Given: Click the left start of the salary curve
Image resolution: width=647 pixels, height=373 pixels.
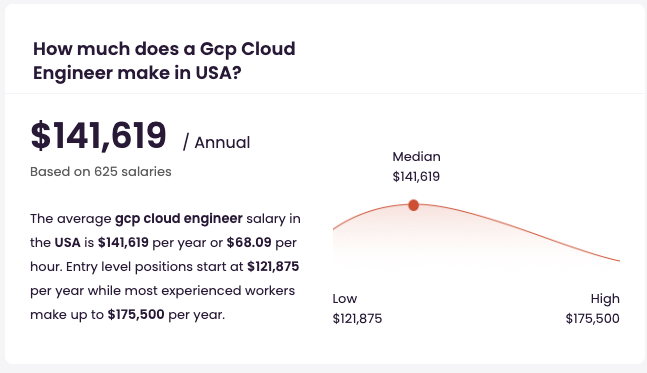Looking at the screenshot, I should point(335,227).
